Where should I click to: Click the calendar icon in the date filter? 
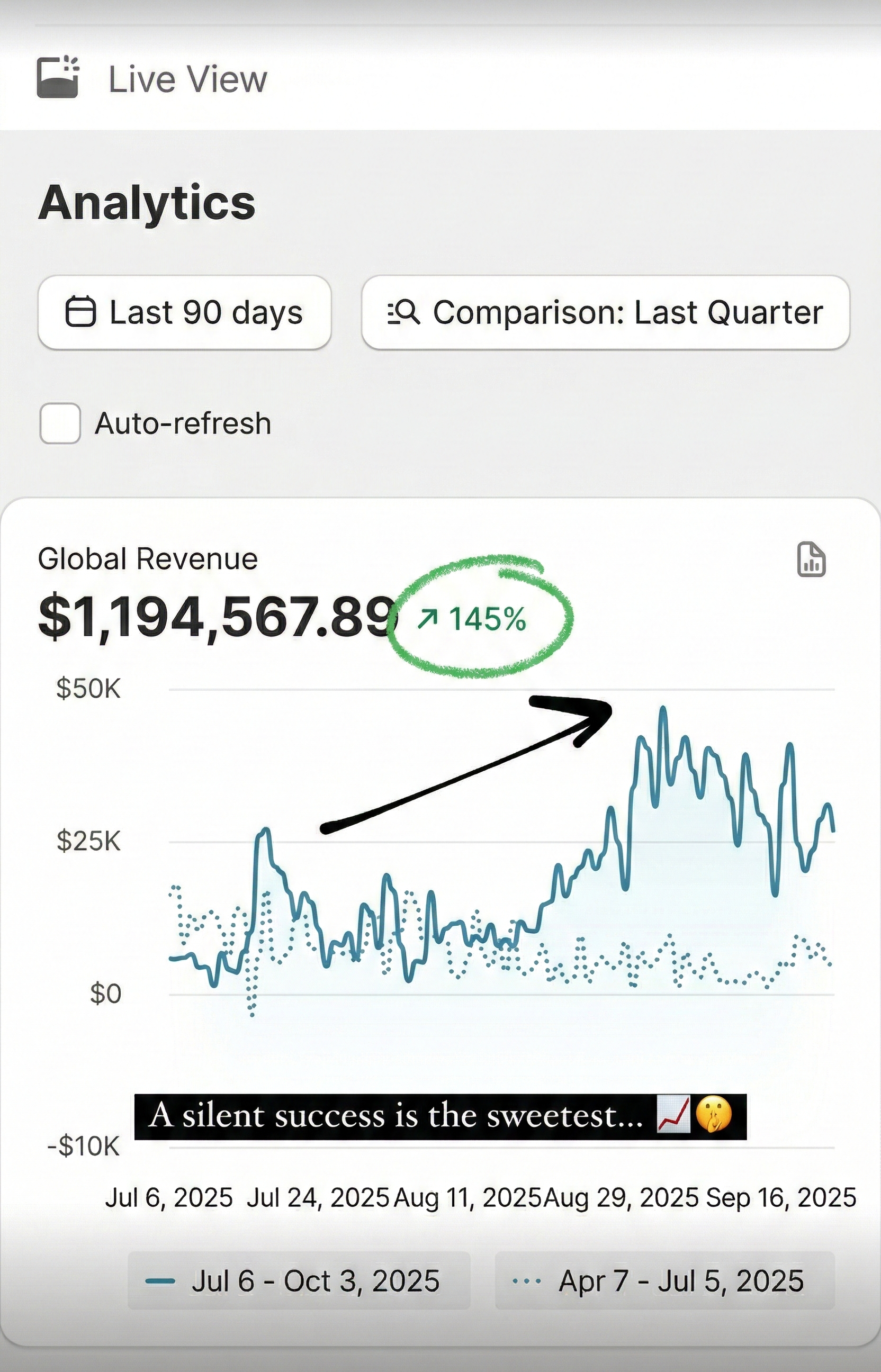pos(82,312)
